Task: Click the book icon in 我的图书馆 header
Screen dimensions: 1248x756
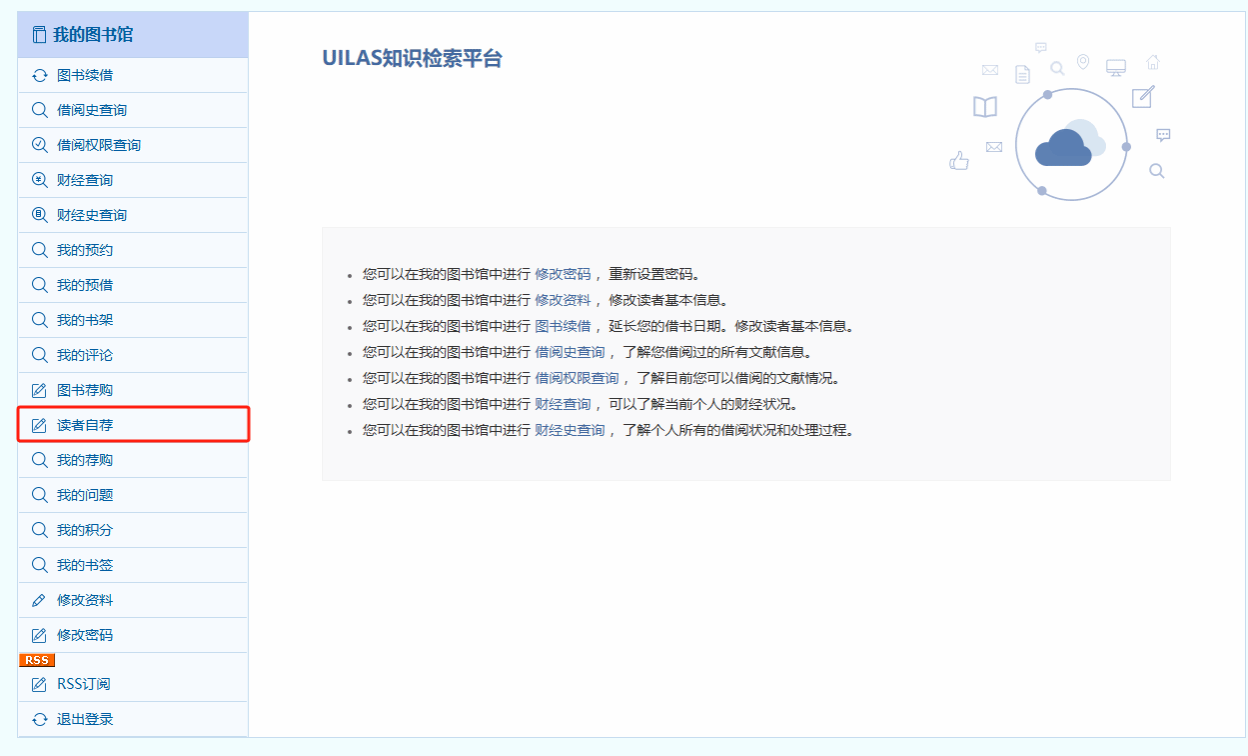Action: tap(39, 35)
